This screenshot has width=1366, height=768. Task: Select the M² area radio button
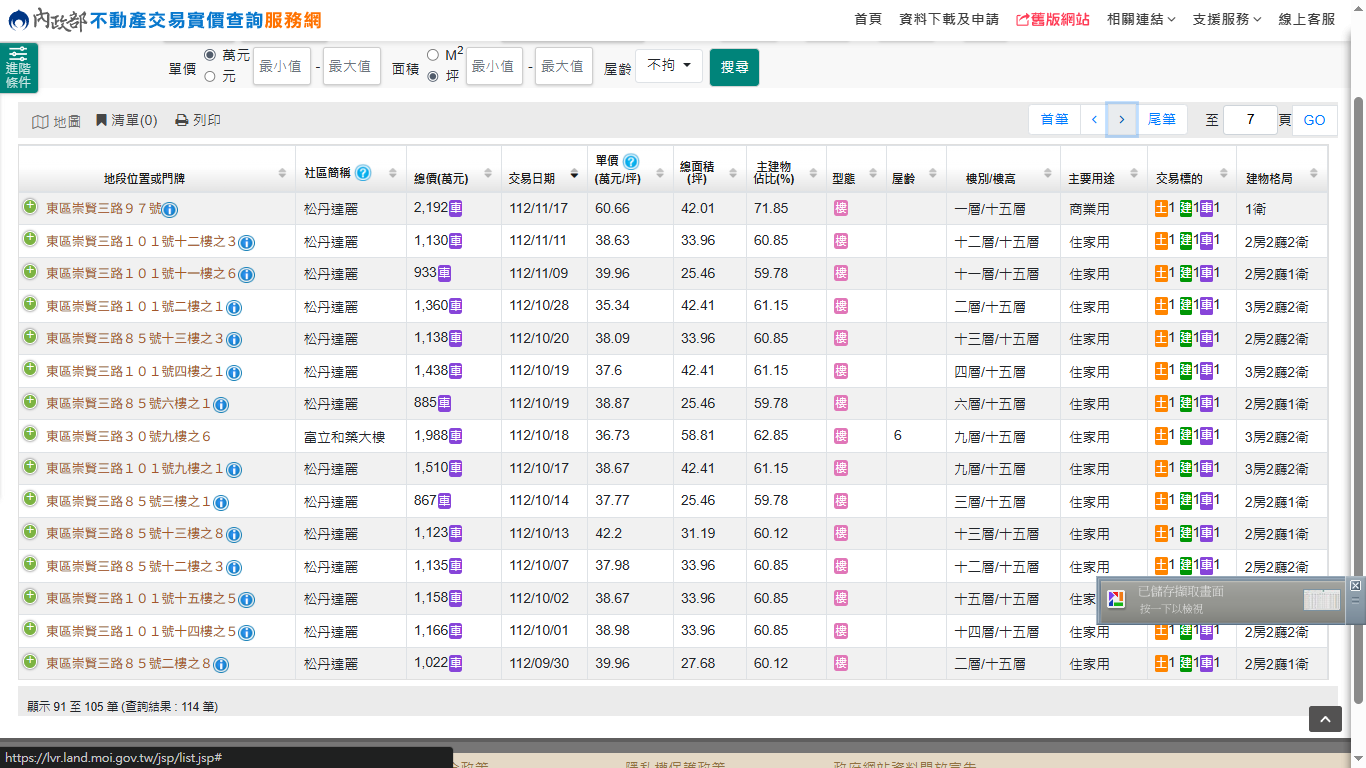click(433, 55)
